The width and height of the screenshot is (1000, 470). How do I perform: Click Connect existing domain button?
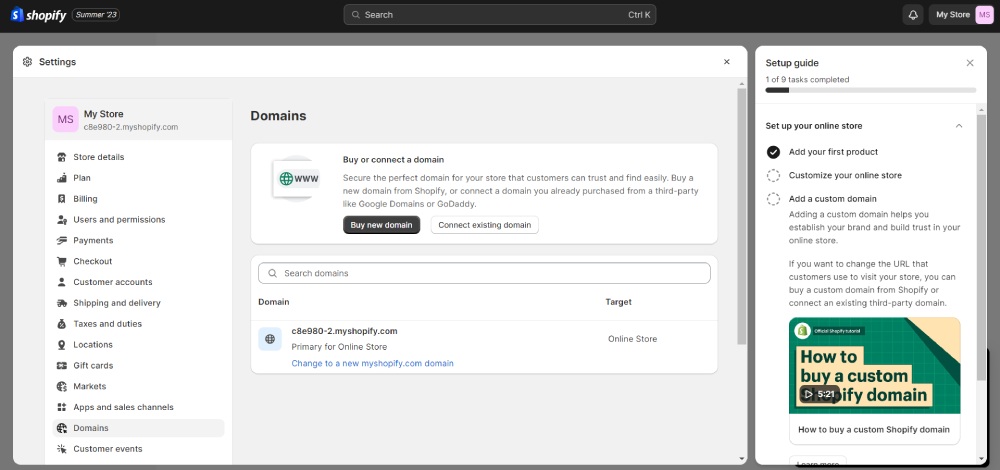[x=485, y=225]
